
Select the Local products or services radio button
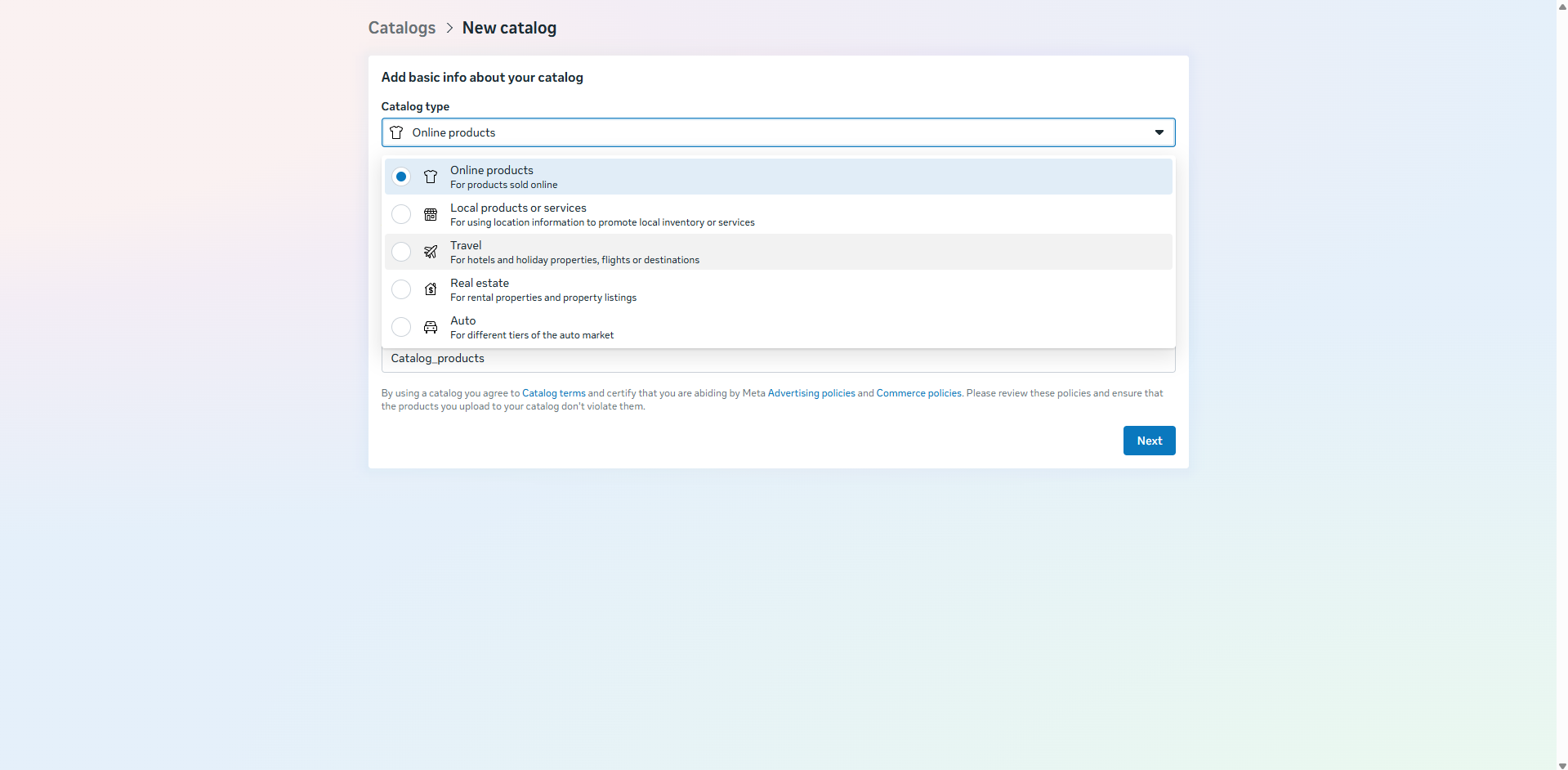pyautogui.click(x=401, y=214)
